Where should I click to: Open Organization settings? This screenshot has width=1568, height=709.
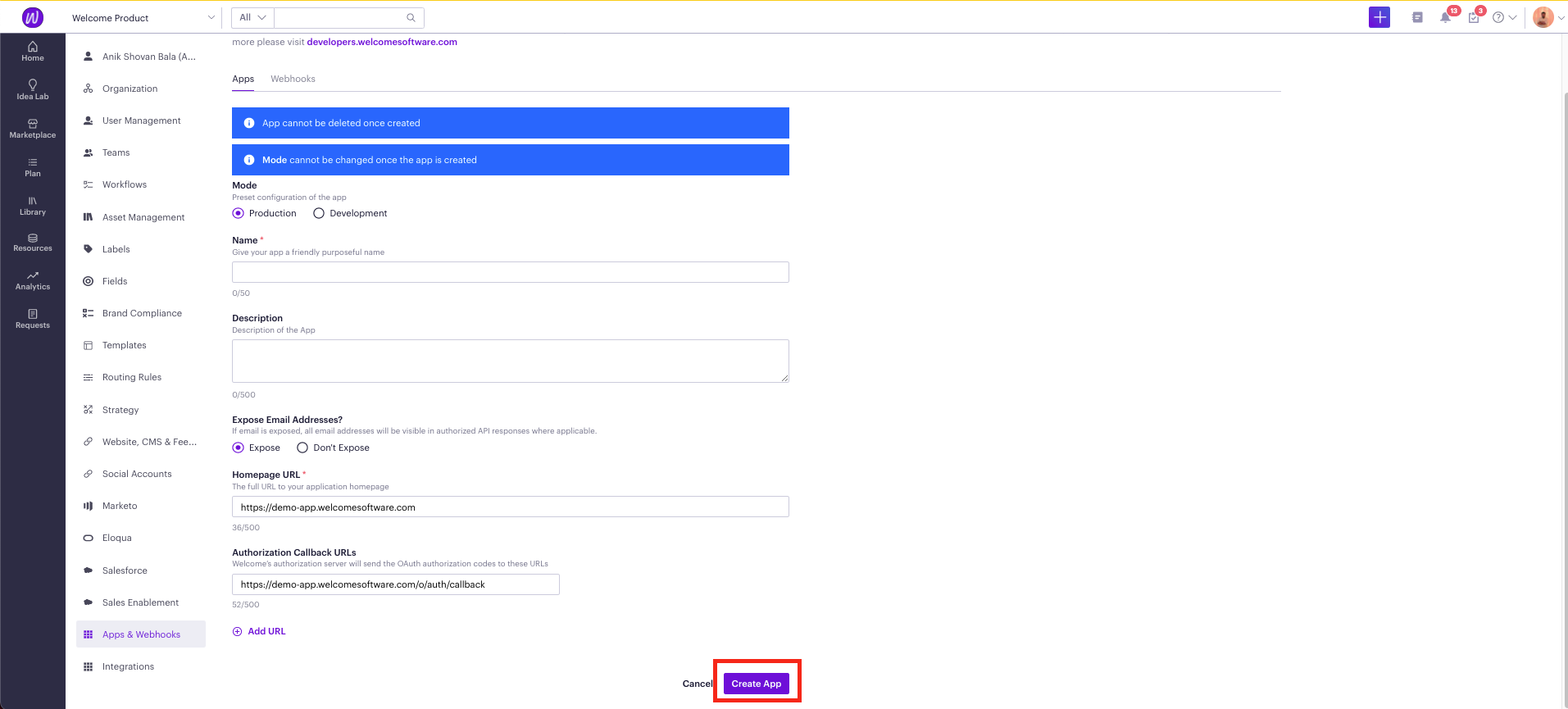141,89
